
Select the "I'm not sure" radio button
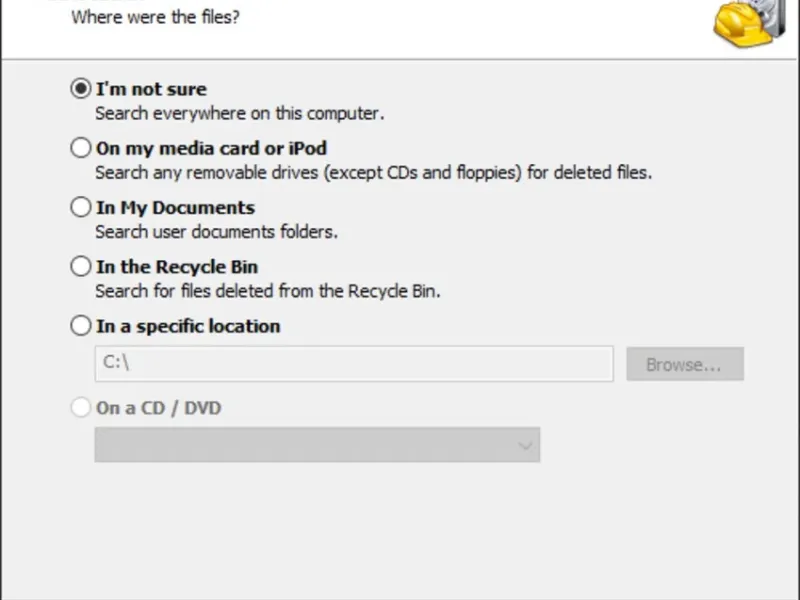[81, 89]
